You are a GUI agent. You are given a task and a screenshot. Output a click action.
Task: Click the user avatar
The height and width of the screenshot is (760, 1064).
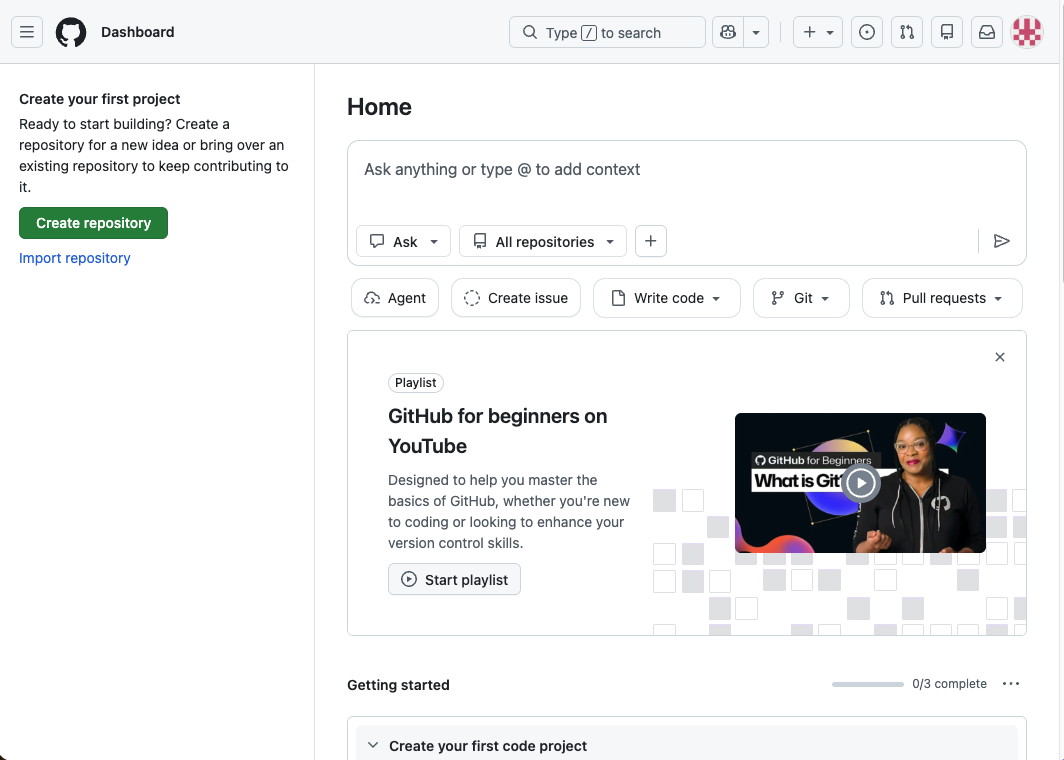(x=1027, y=32)
